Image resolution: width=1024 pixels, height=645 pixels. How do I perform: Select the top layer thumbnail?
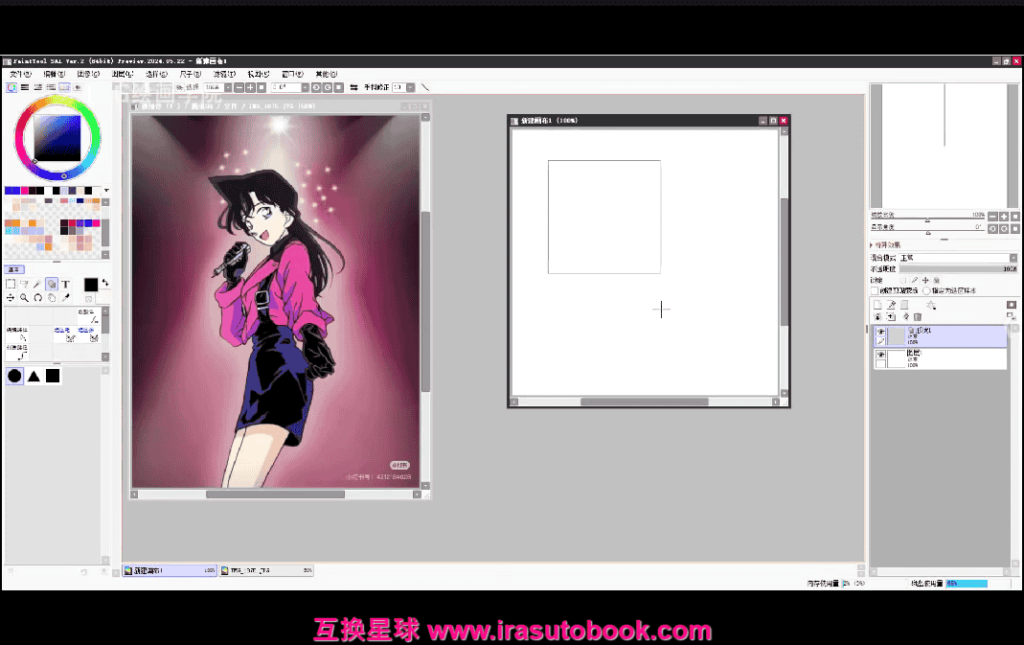pyautogui.click(x=895, y=336)
